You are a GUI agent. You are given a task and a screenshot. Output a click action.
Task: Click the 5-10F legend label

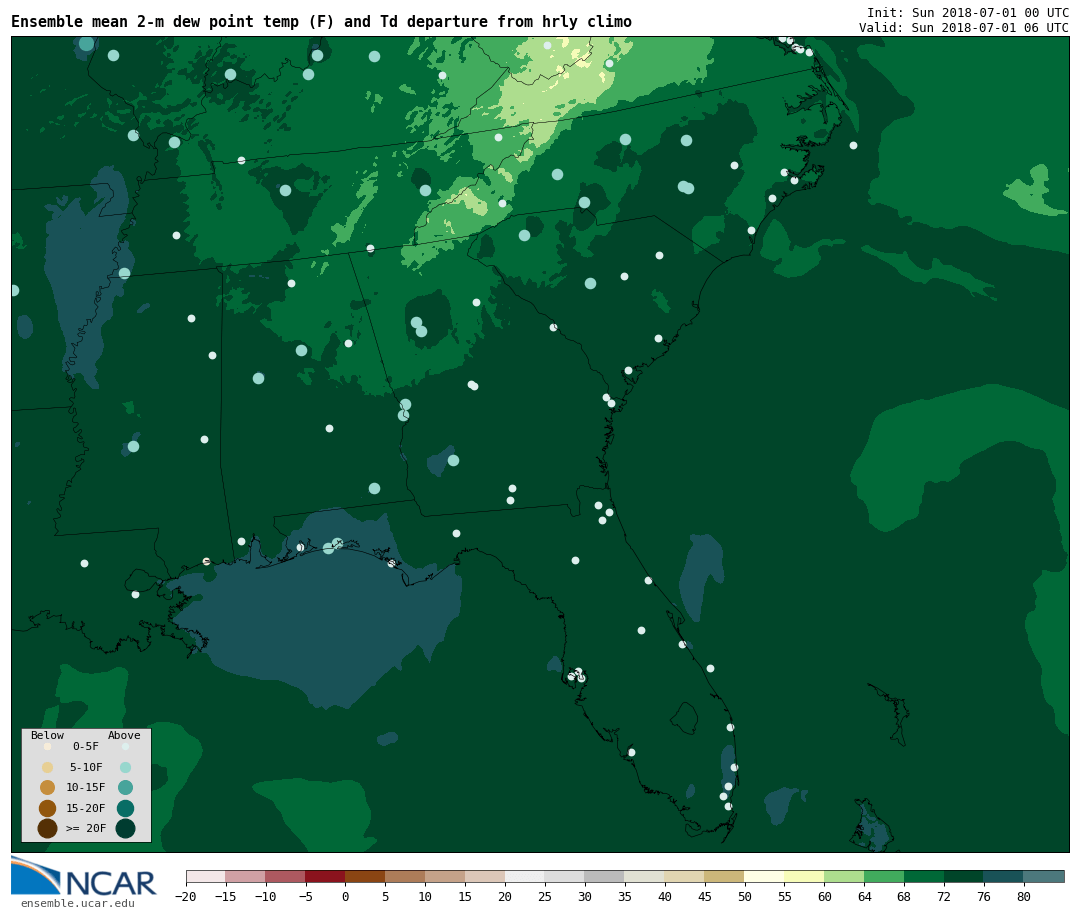click(x=86, y=768)
